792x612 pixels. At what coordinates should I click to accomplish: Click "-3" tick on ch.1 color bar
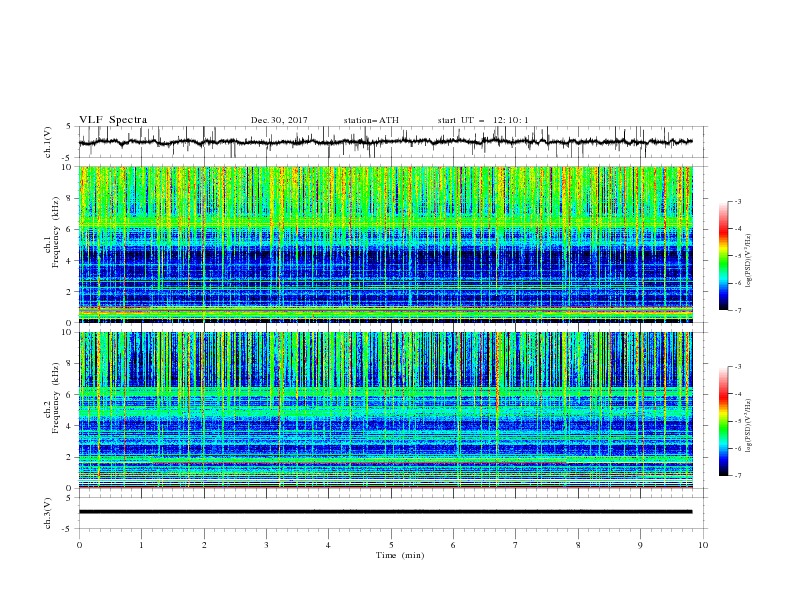pos(737,201)
